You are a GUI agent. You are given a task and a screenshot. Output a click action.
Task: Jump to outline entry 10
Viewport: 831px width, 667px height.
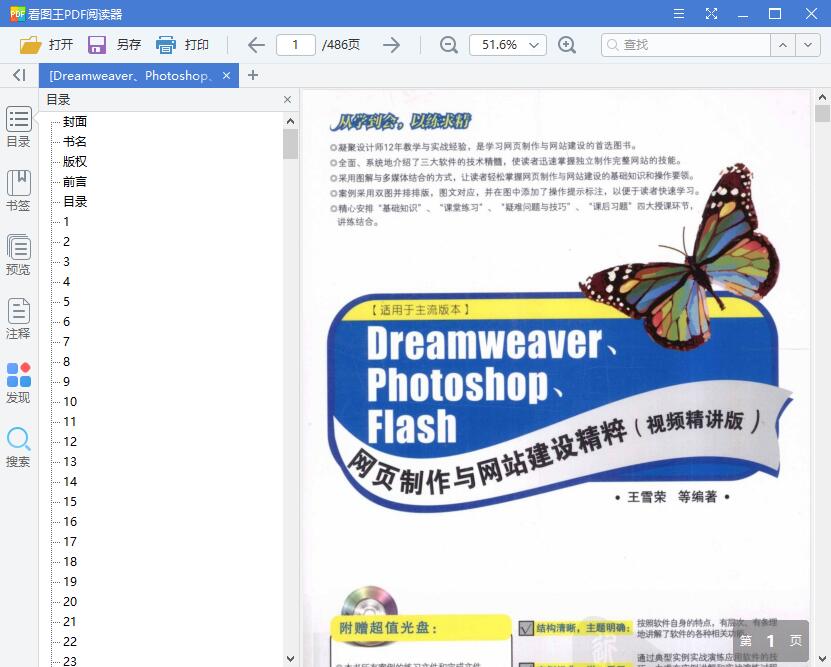tap(70, 402)
